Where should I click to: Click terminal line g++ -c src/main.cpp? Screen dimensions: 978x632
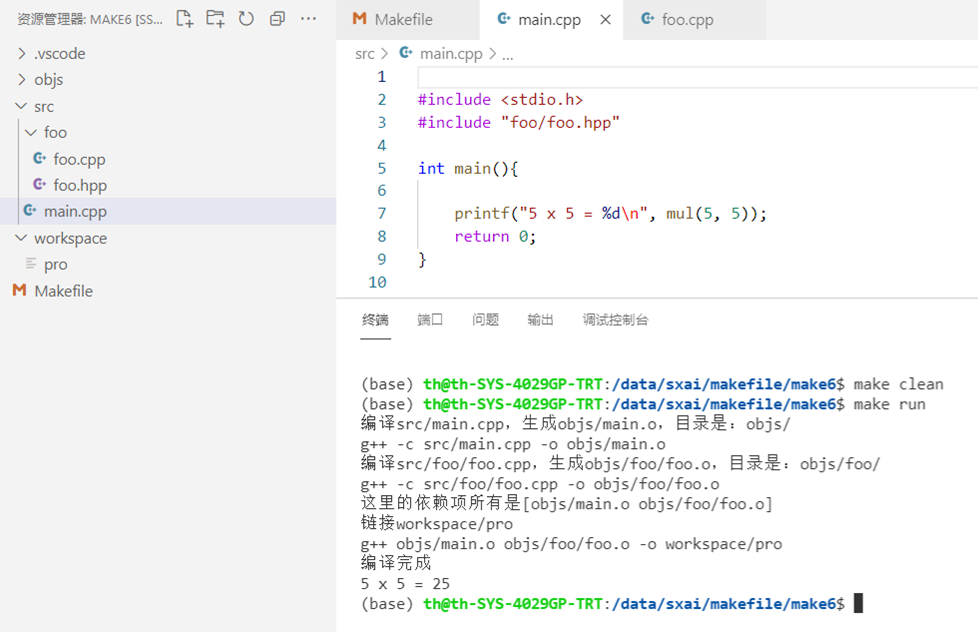click(513, 444)
